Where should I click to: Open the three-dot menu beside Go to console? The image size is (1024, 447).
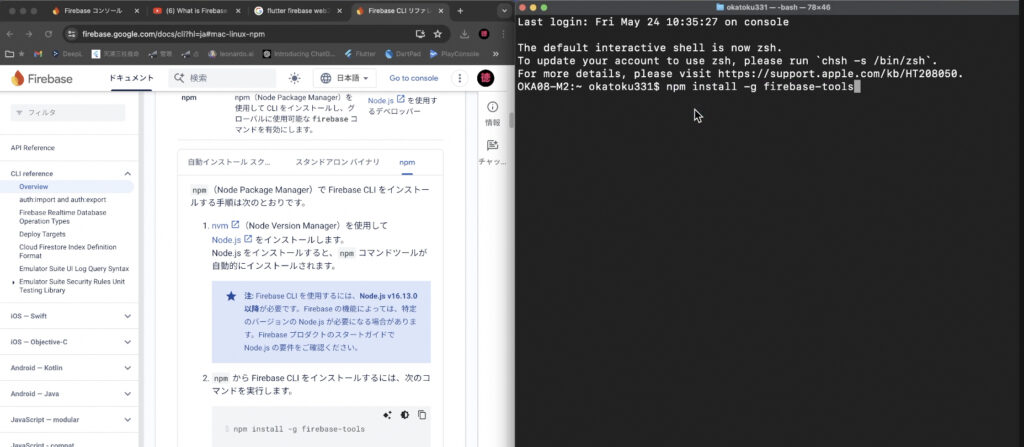456,78
